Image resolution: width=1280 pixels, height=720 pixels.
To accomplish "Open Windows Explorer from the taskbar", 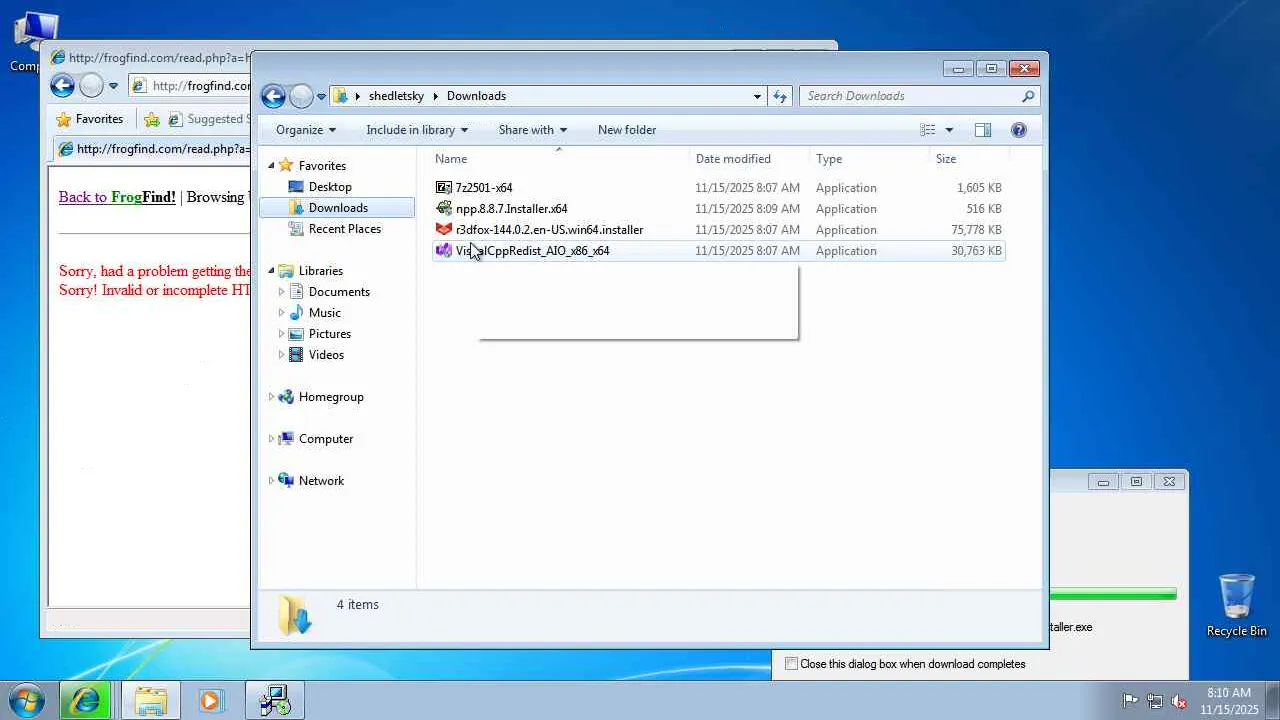I will tap(151, 701).
